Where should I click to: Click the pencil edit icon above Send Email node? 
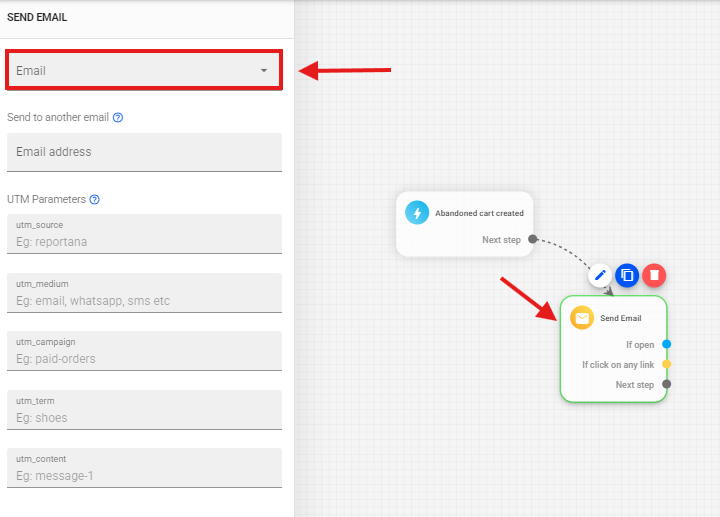[x=600, y=275]
